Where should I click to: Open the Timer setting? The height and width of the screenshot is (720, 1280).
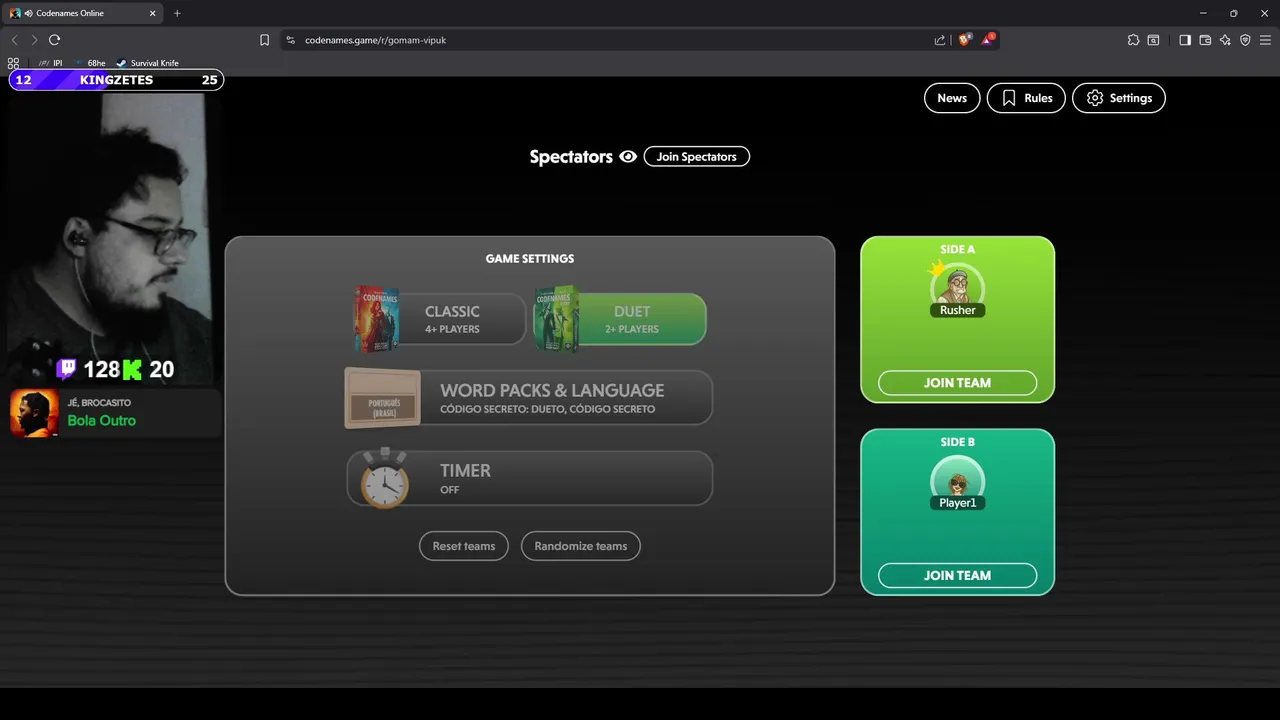click(530, 478)
